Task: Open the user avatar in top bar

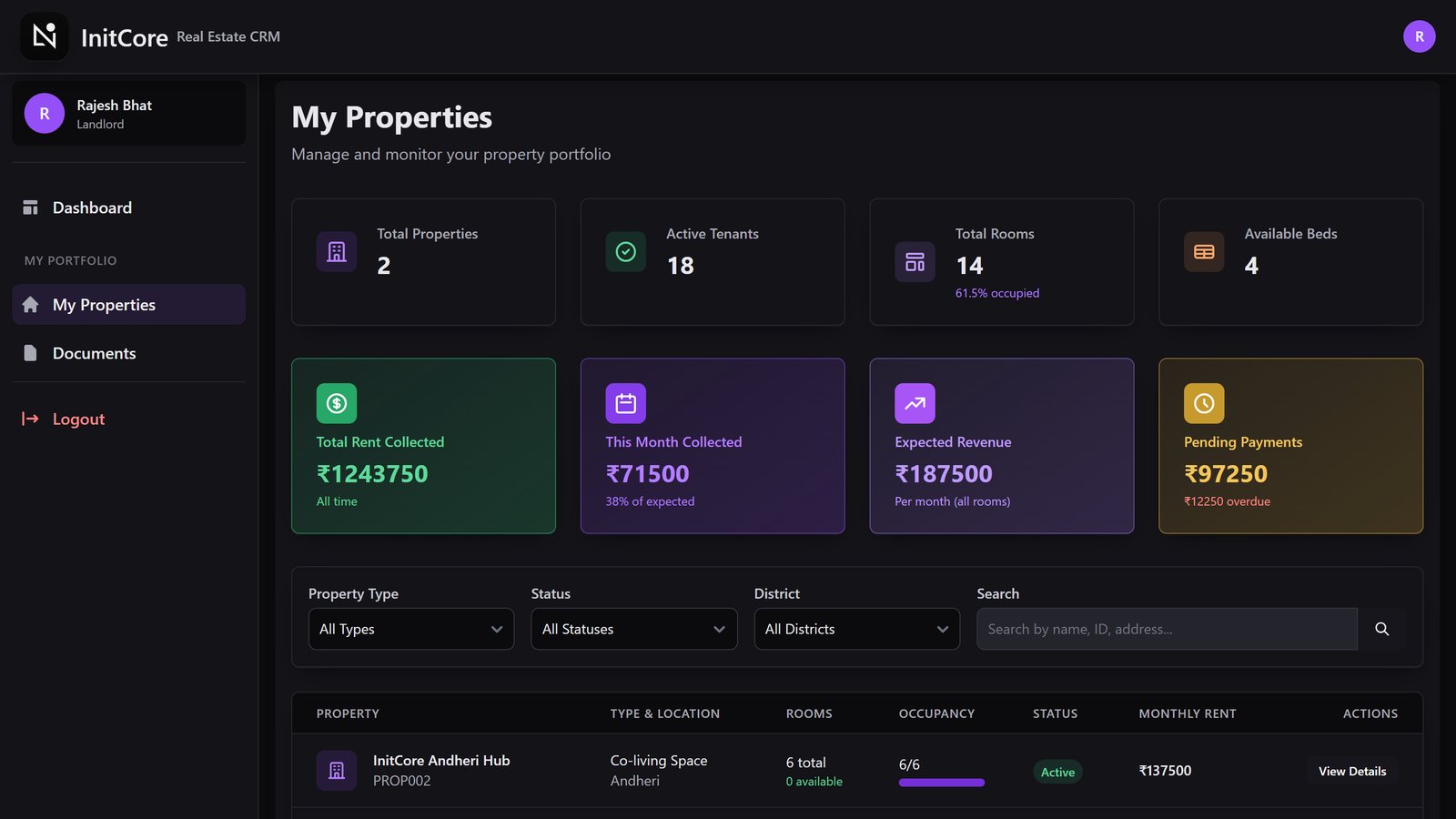Action: [x=1419, y=36]
